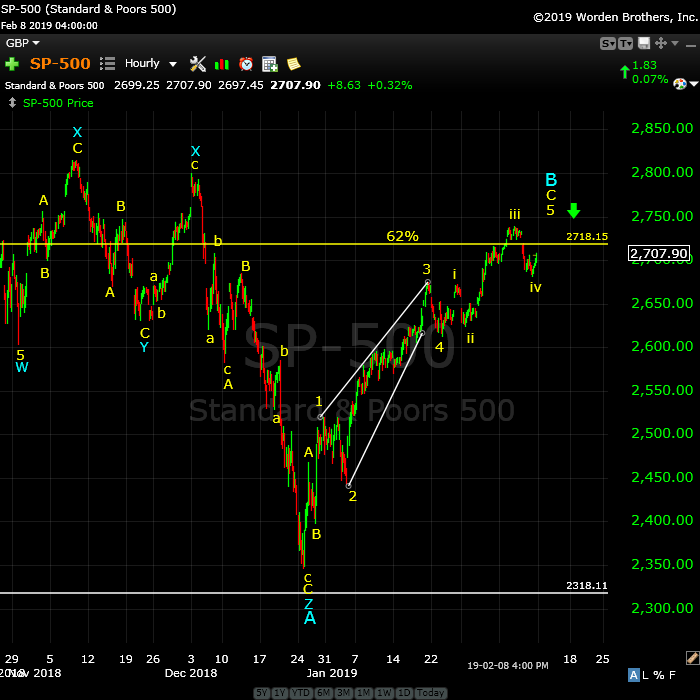Viewport: 700px width, 700px height.
Task: Expand the GBP dropdown
Action: (x=22, y=43)
